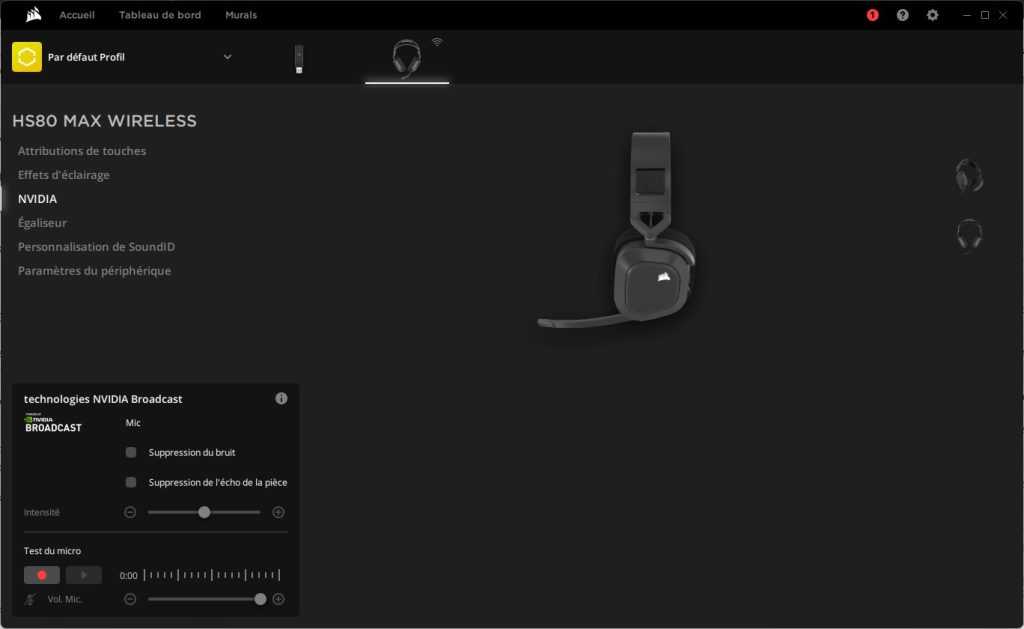The image size is (1024, 629).
Task: Click the 'technologies NVIDIA Broadcast' heading
Action: 103,399
